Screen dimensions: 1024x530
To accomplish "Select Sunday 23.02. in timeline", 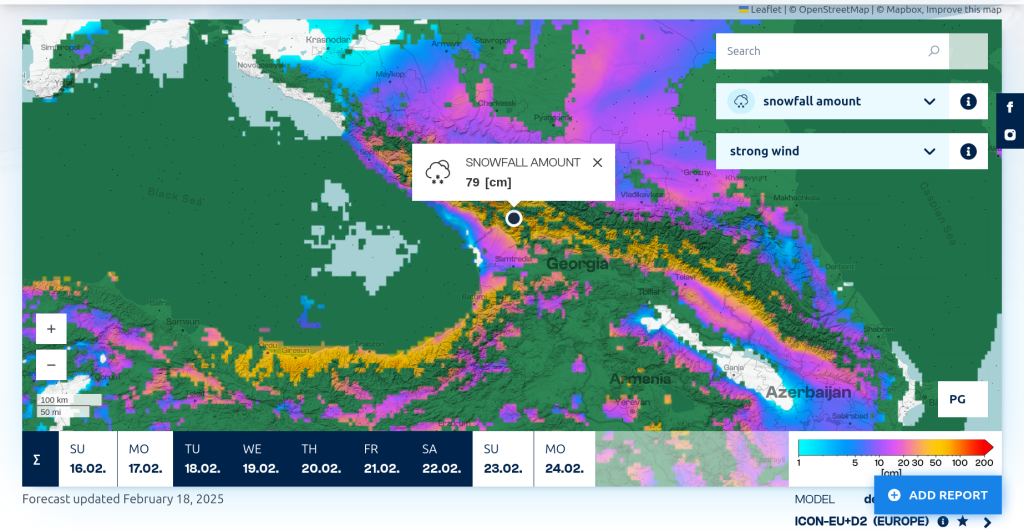I will point(503,459).
